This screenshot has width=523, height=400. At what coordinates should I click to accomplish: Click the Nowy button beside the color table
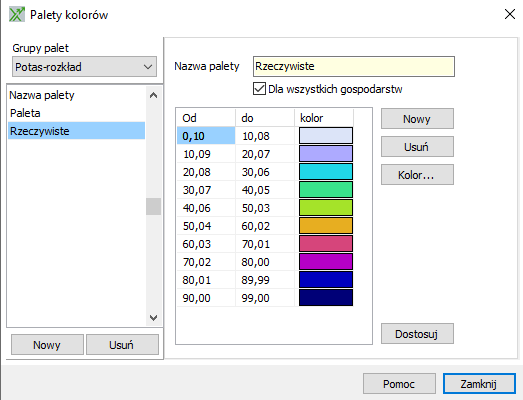click(x=417, y=119)
